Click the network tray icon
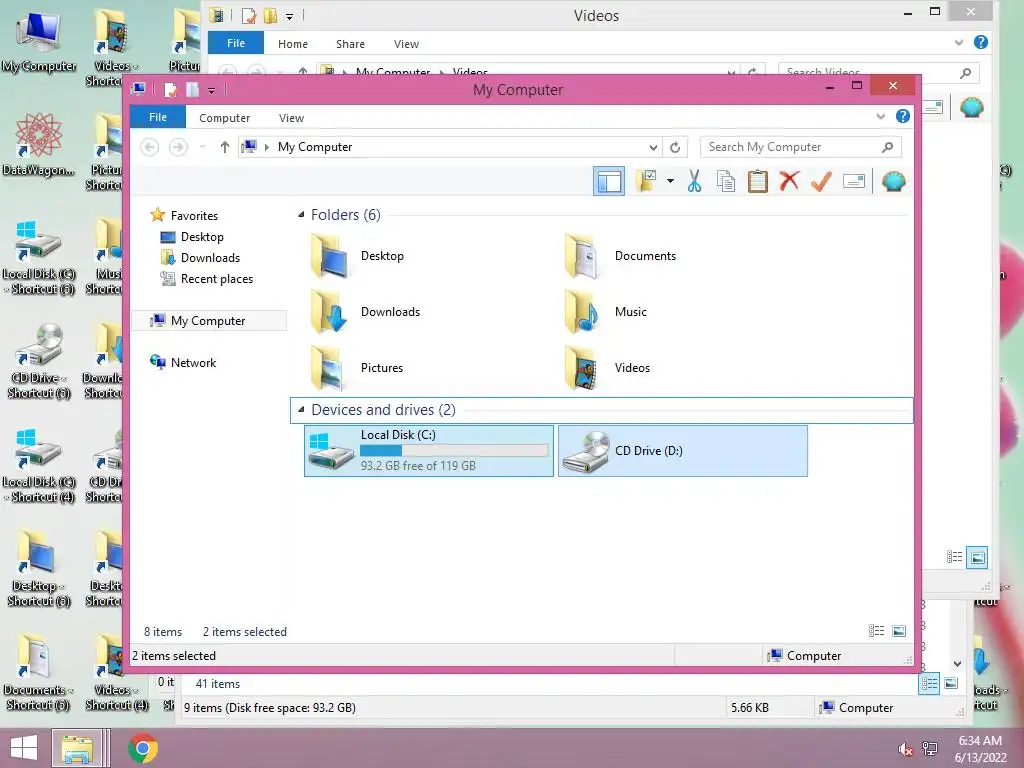This screenshot has width=1024, height=768. [x=930, y=749]
